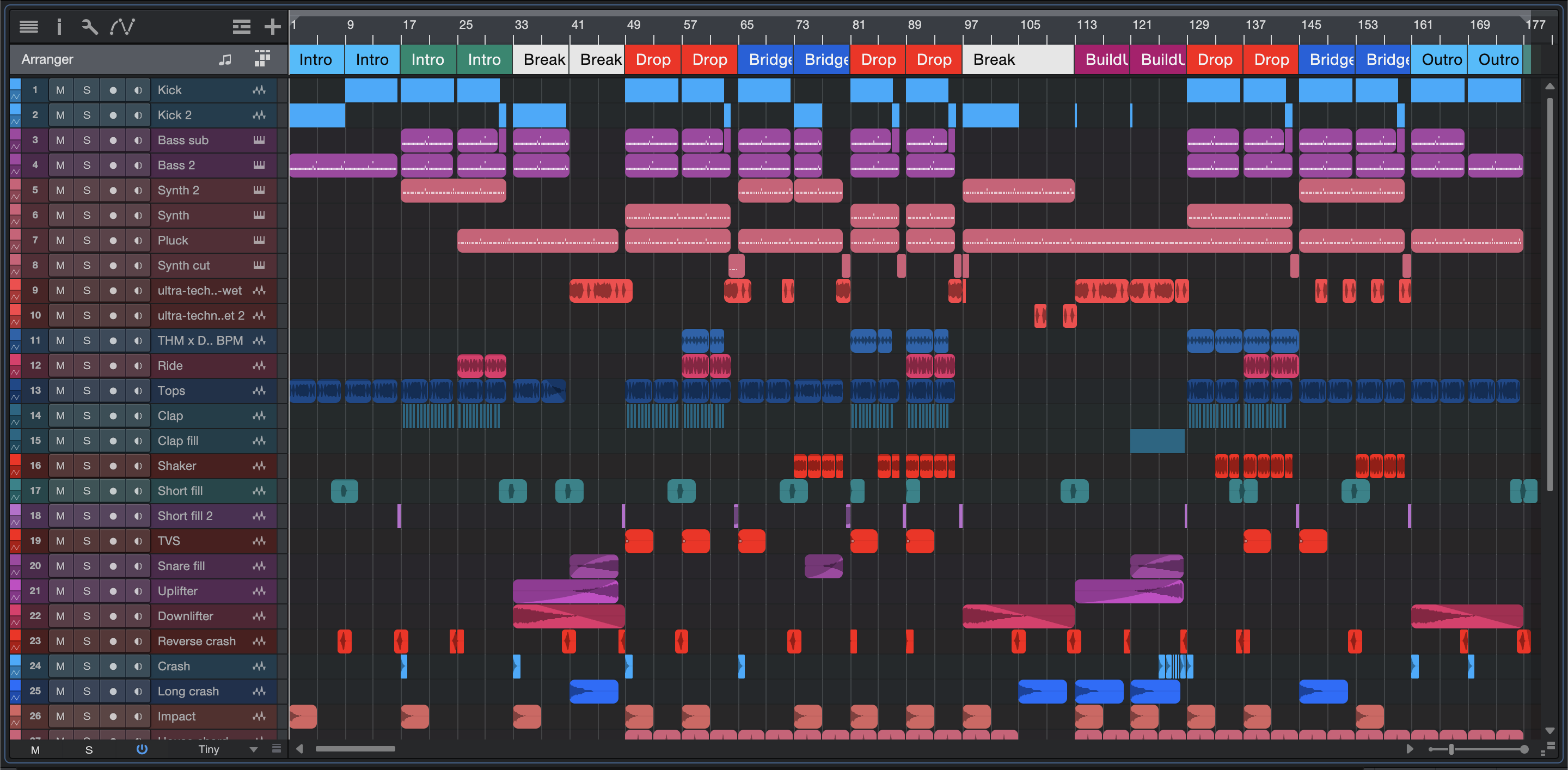Click the Arranger track music note icon
This screenshot has width=1568, height=770.
click(225, 59)
